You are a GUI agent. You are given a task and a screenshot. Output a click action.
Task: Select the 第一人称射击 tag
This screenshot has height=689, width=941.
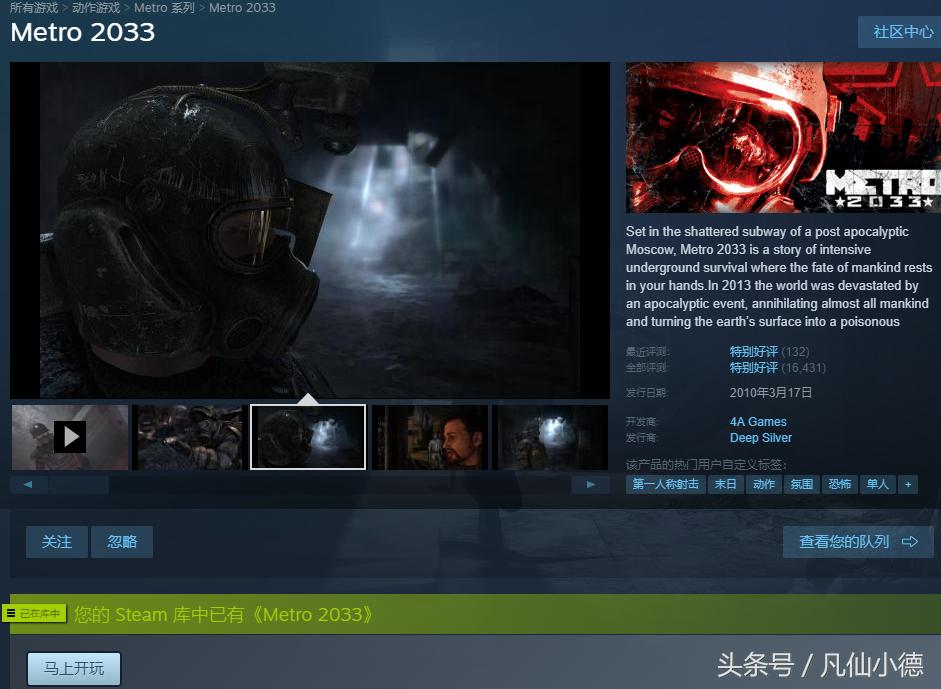click(x=664, y=484)
